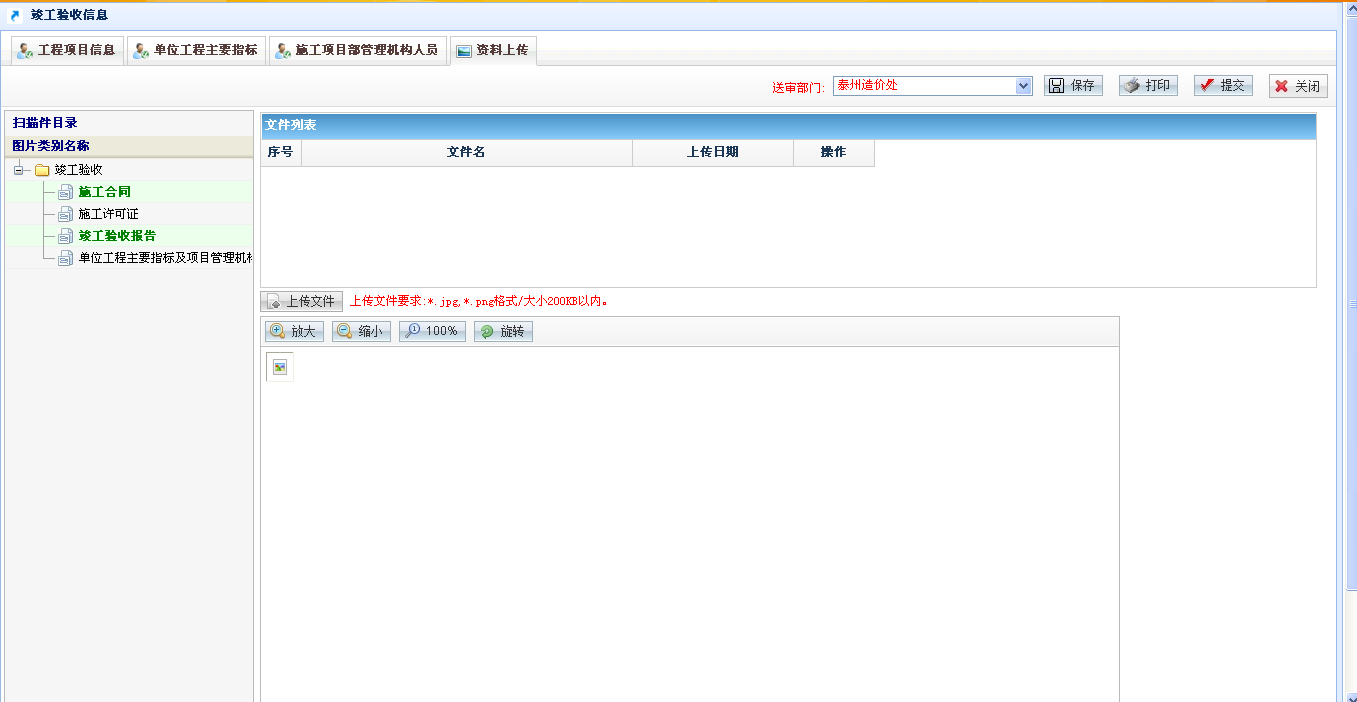Screen dimensions: 1357x702
Task: Click the 打印 printer button
Action: click(x=1148, y=86)
